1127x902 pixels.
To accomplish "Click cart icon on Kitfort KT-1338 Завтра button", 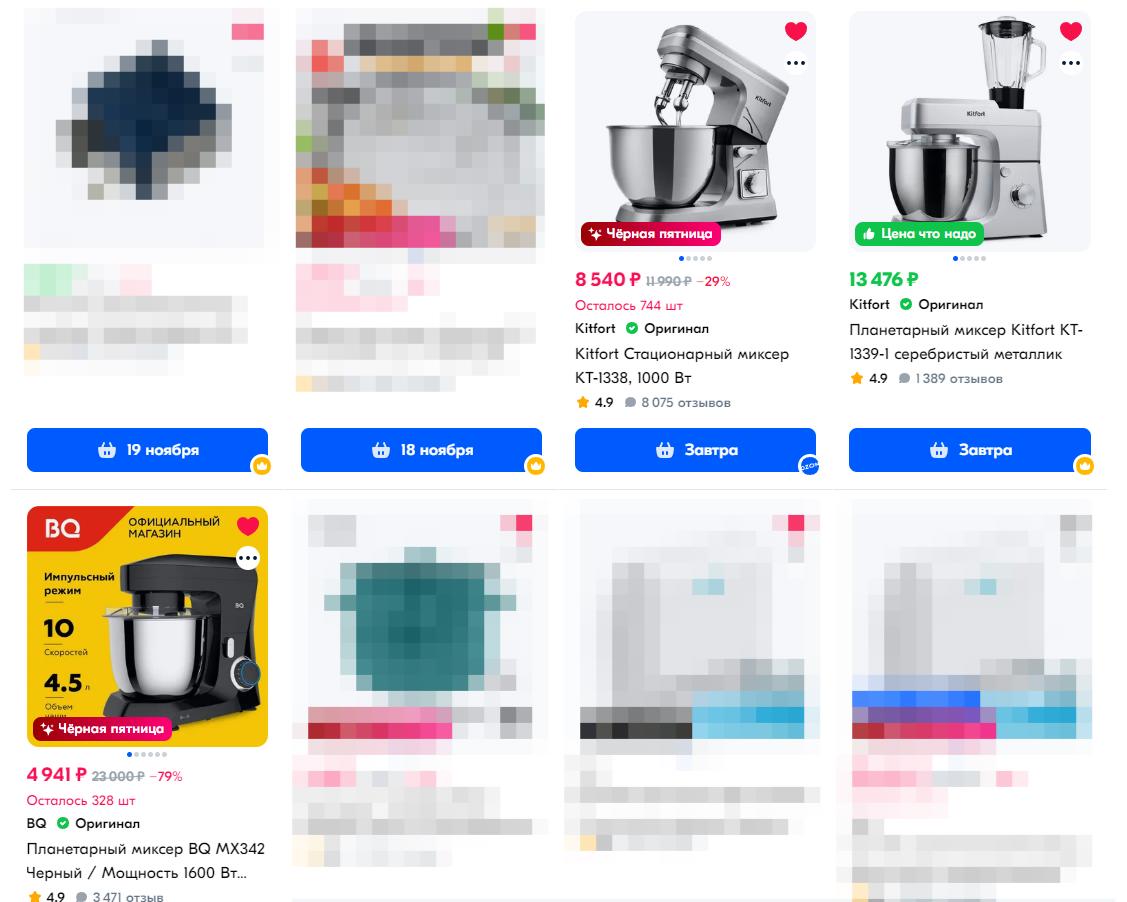I will (x=665, y=450).
